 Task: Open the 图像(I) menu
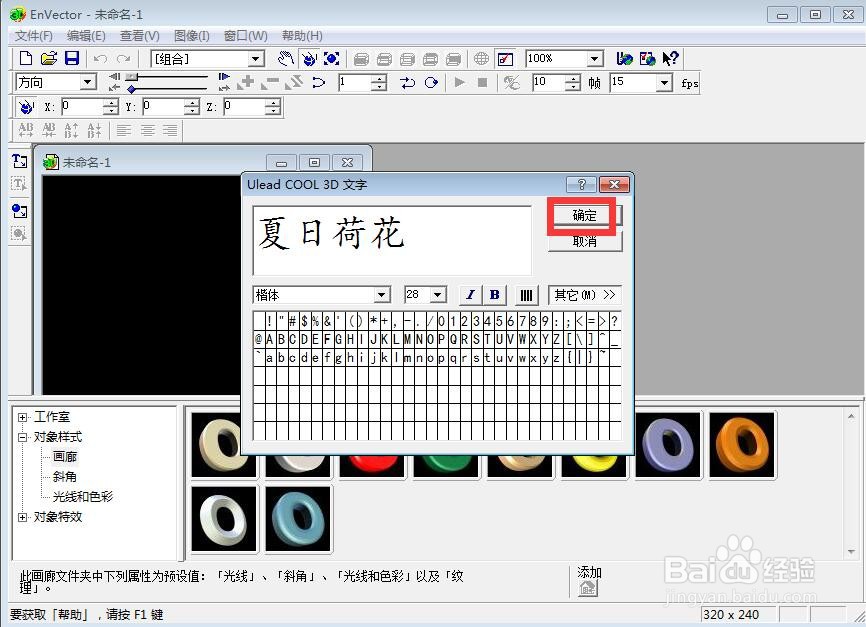[192, 36]
